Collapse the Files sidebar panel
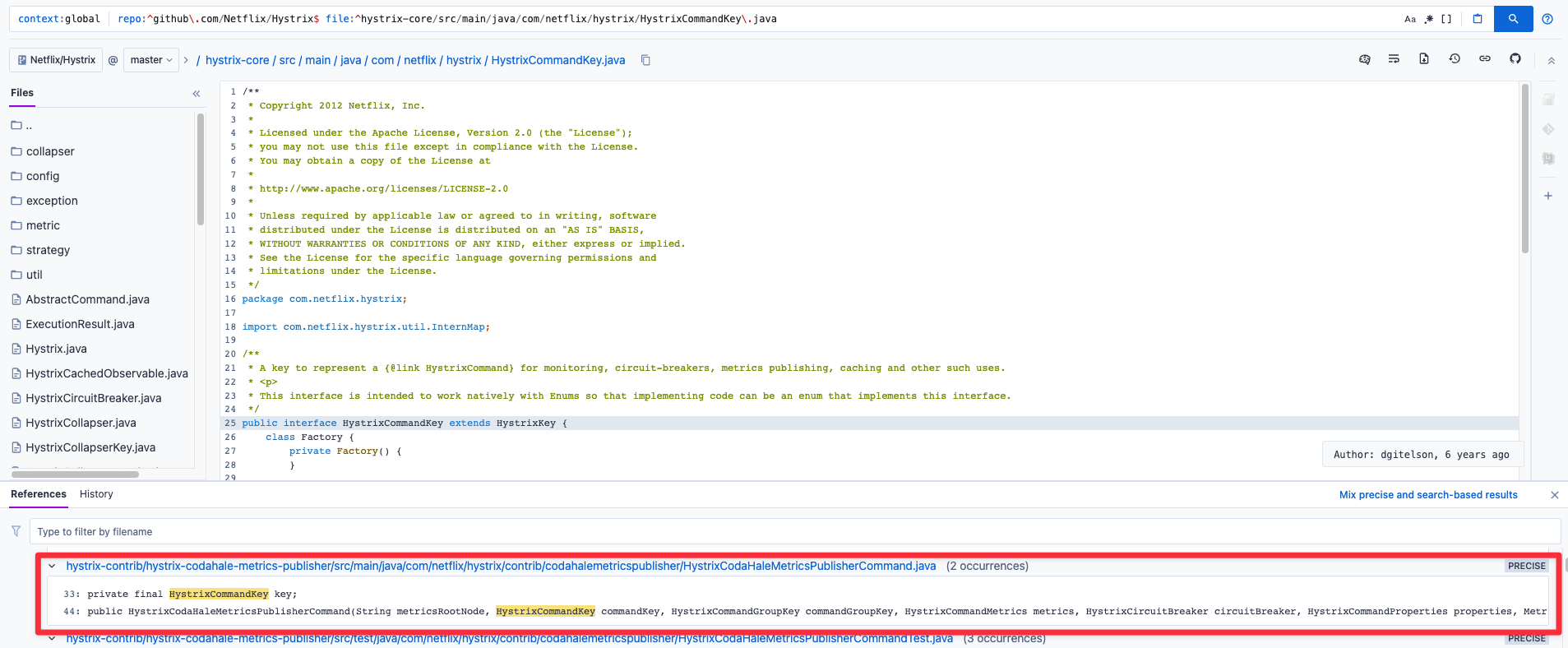This screenshot has height=648, width=1568. (197, 94)
